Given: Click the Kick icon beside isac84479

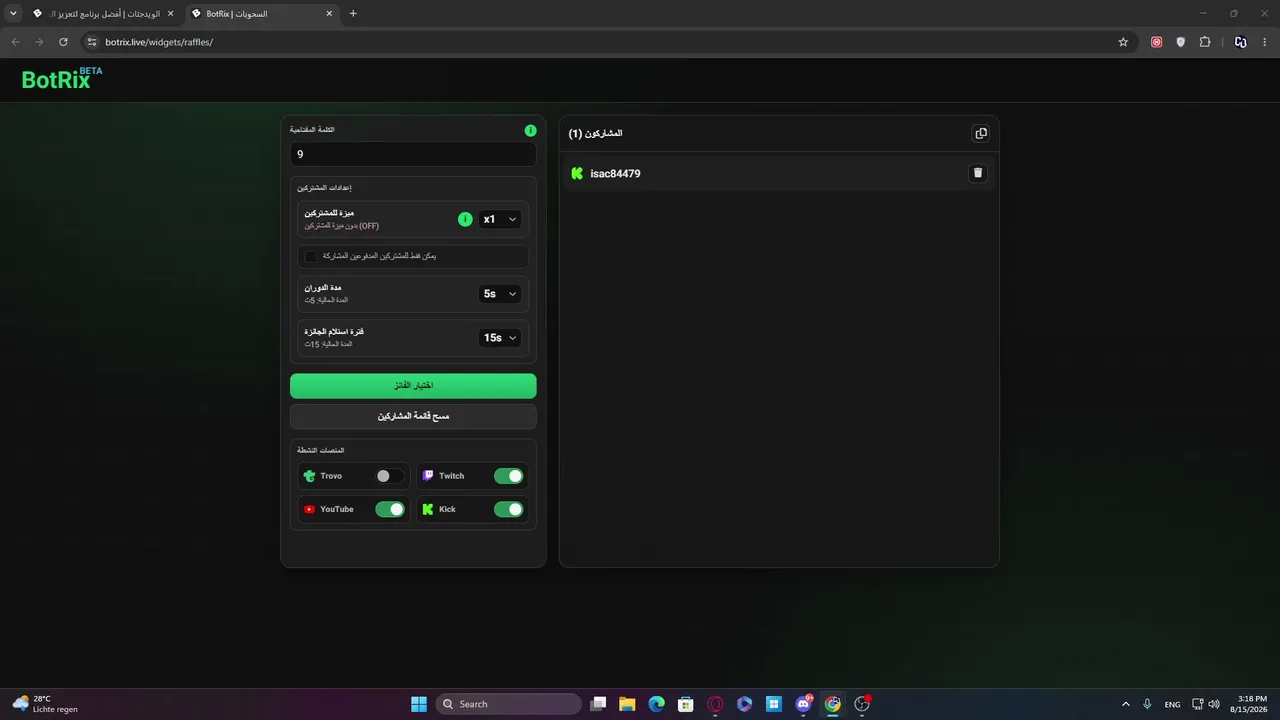Looking at the screenshot, I should [577, 173].
